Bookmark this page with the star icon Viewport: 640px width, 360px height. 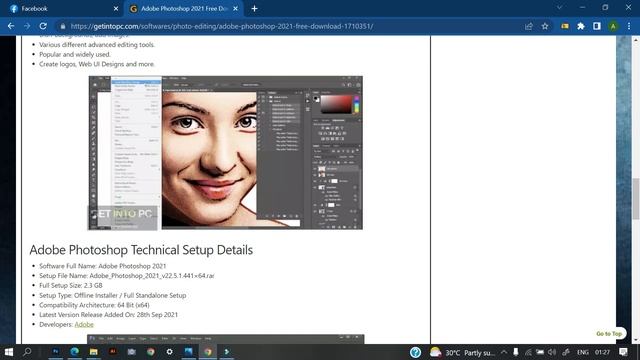pyautogui.click(x=545, y=26)
